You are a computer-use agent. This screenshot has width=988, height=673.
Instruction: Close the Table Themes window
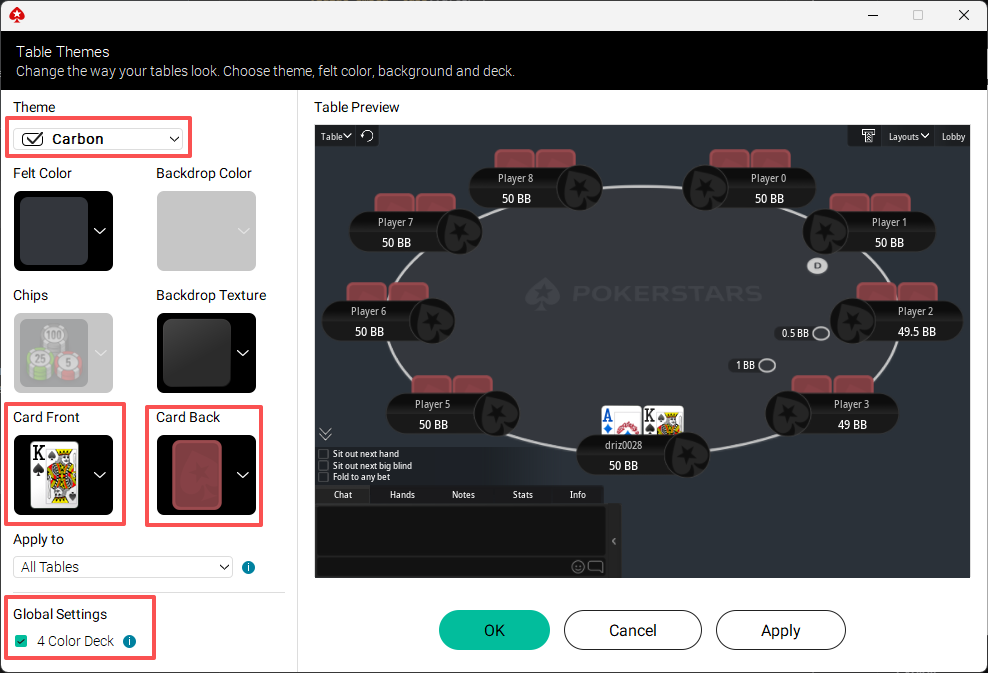(x=963, y=15)
